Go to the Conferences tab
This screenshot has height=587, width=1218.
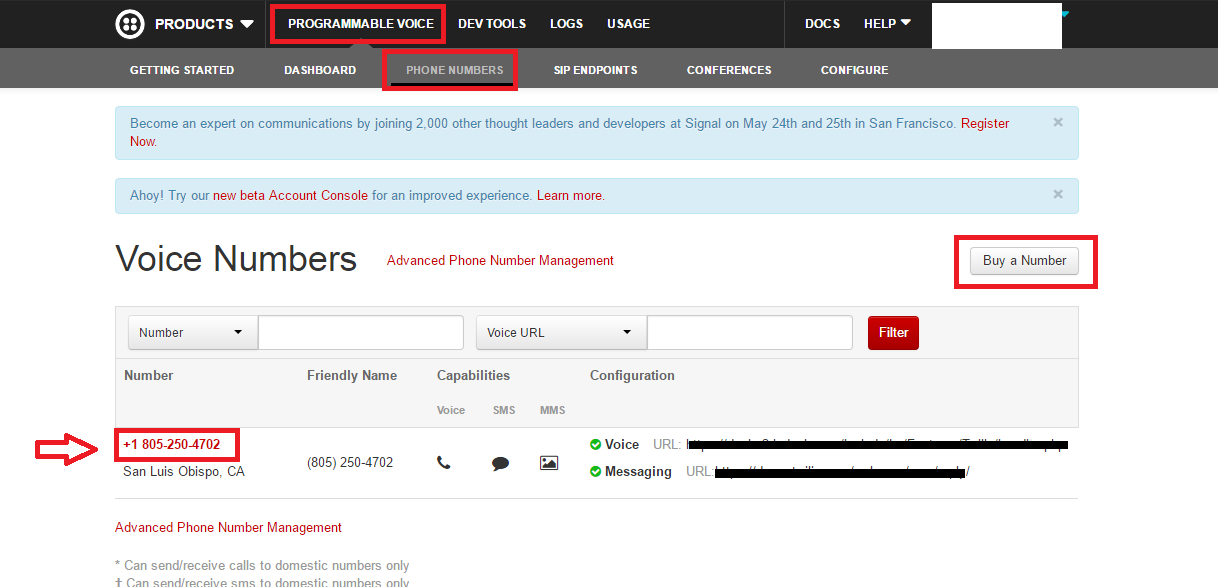[729, 70]
